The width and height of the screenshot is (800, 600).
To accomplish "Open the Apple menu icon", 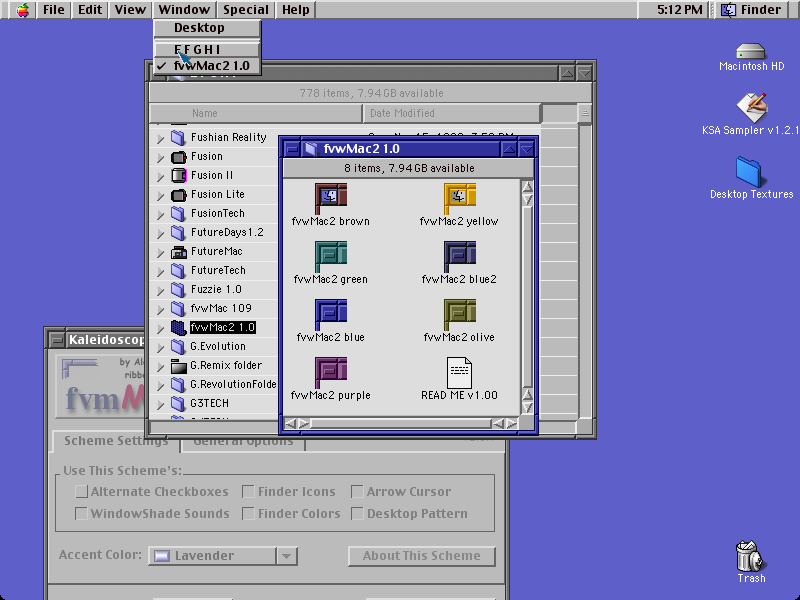I will click(22, 10).
